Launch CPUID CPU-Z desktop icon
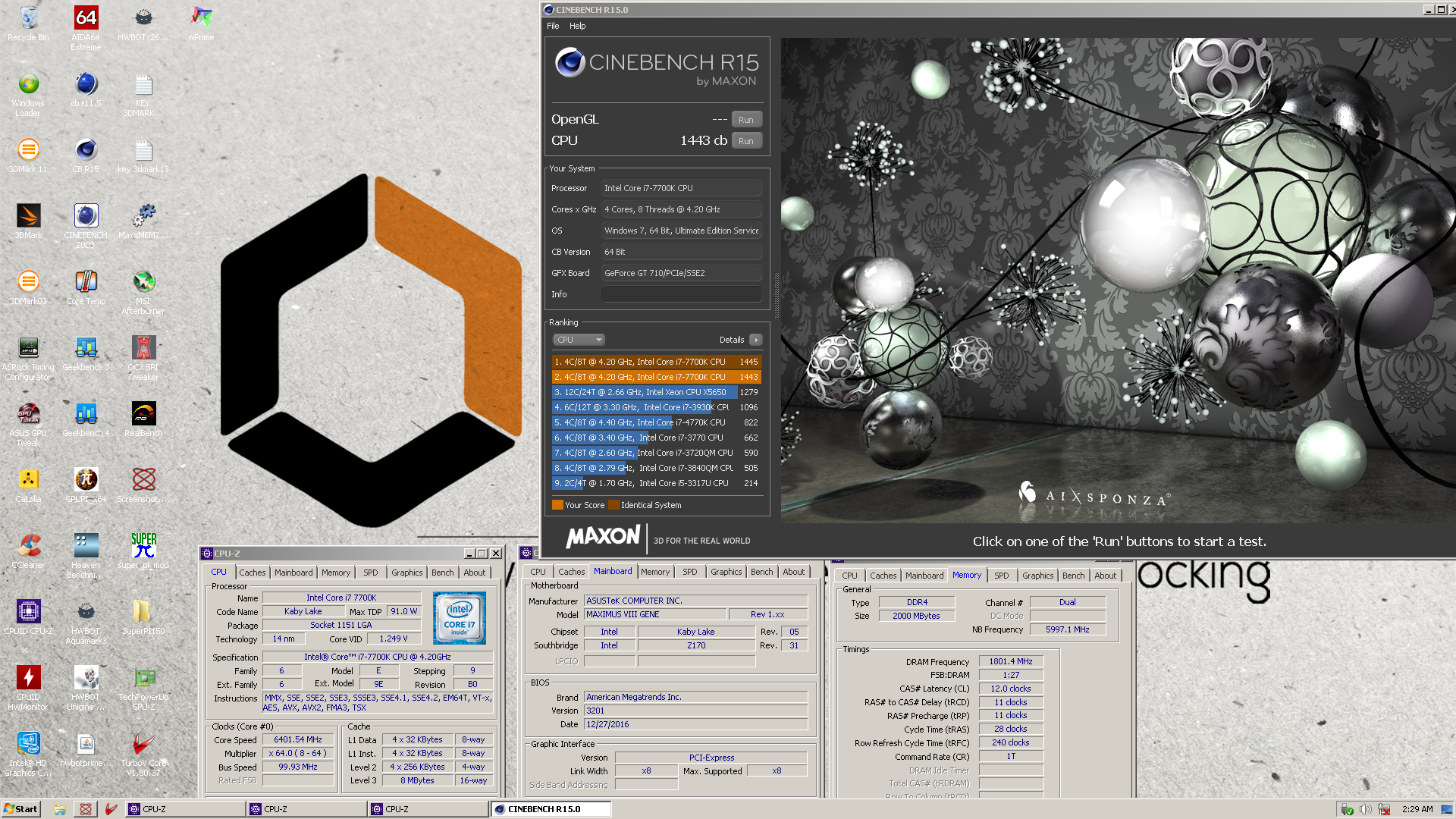The image size is (1456, 819). tap(28, 618)
